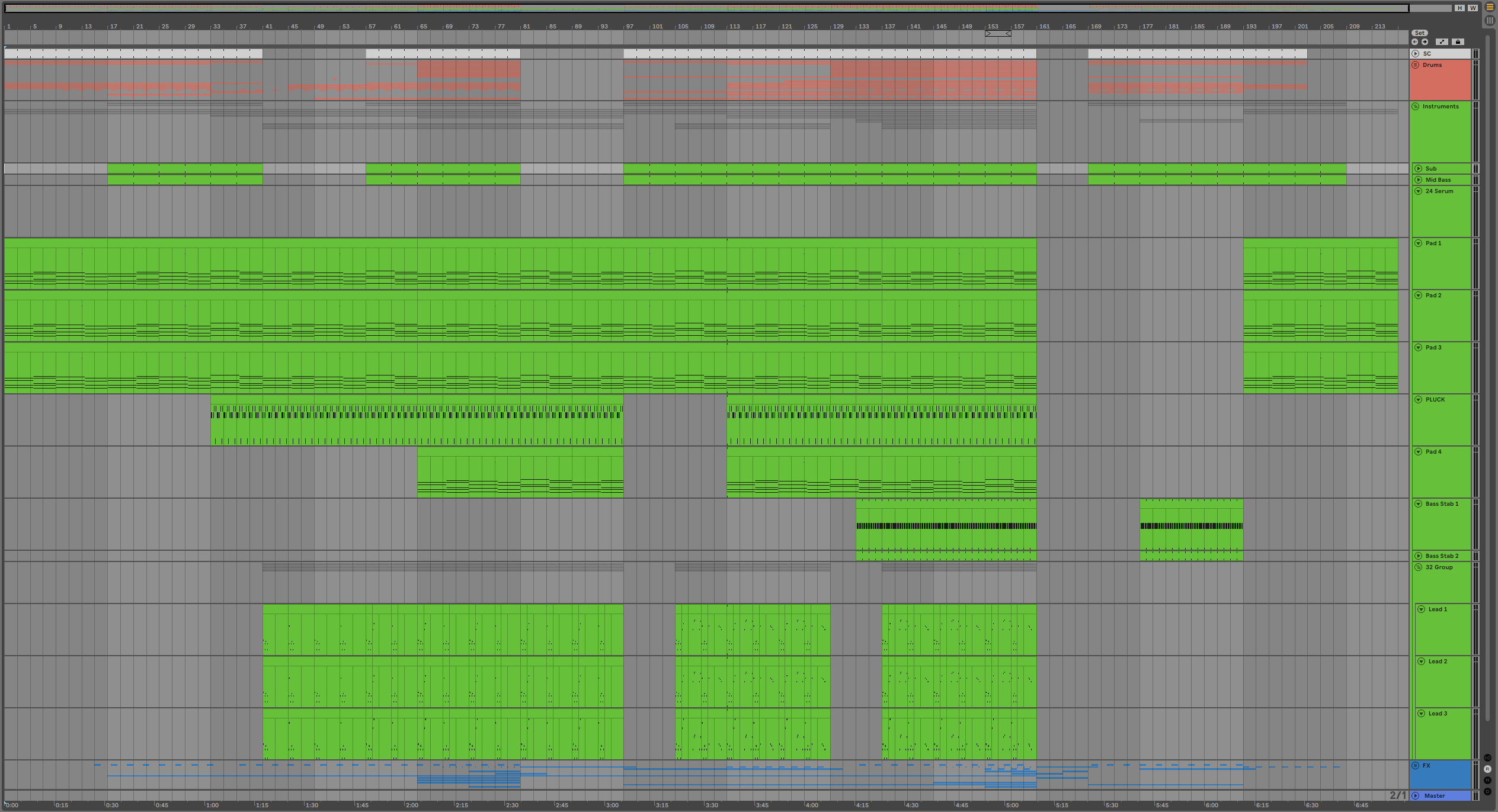Jump to previous locator arrow
The width and height of the screenshot is (1498, 812).
pos(1415,42)
